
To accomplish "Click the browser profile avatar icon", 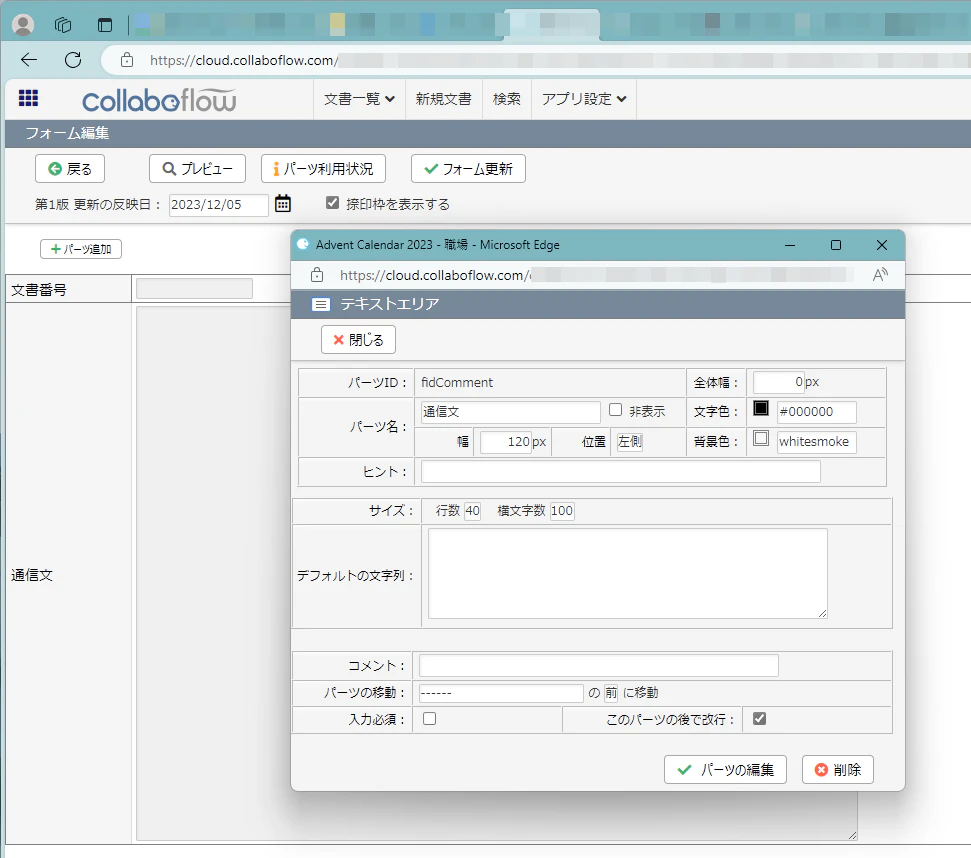I will (x=23, y=25).
